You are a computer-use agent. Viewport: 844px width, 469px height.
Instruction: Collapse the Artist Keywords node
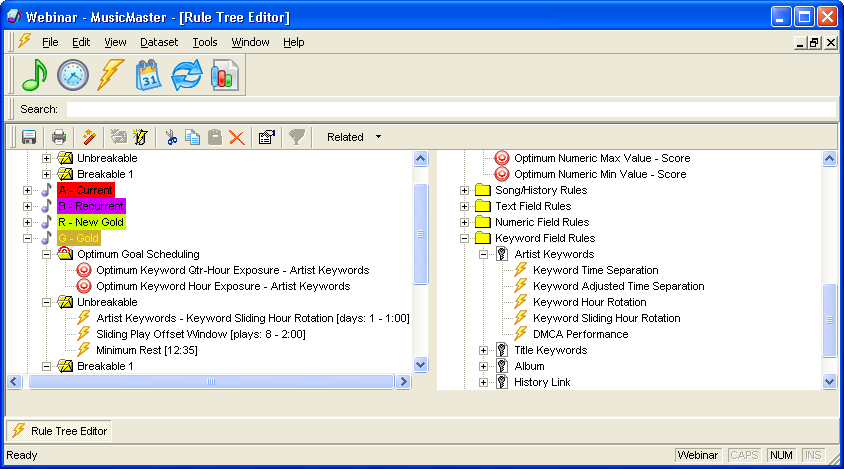pos(484,254)
